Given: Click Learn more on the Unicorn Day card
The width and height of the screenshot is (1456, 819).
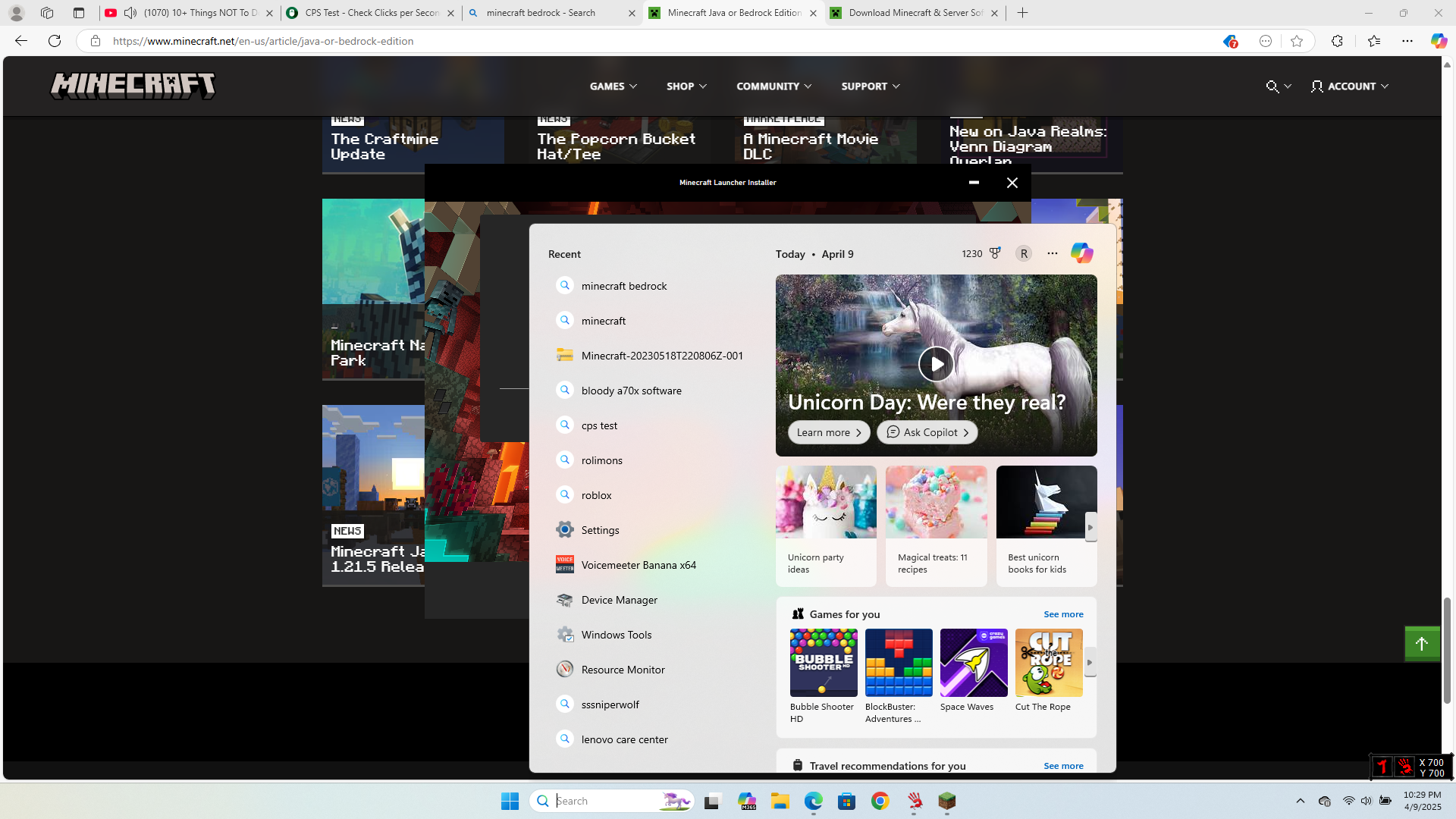Looking at the screenshot, I should pyautogui.click(x=829, y=432).
